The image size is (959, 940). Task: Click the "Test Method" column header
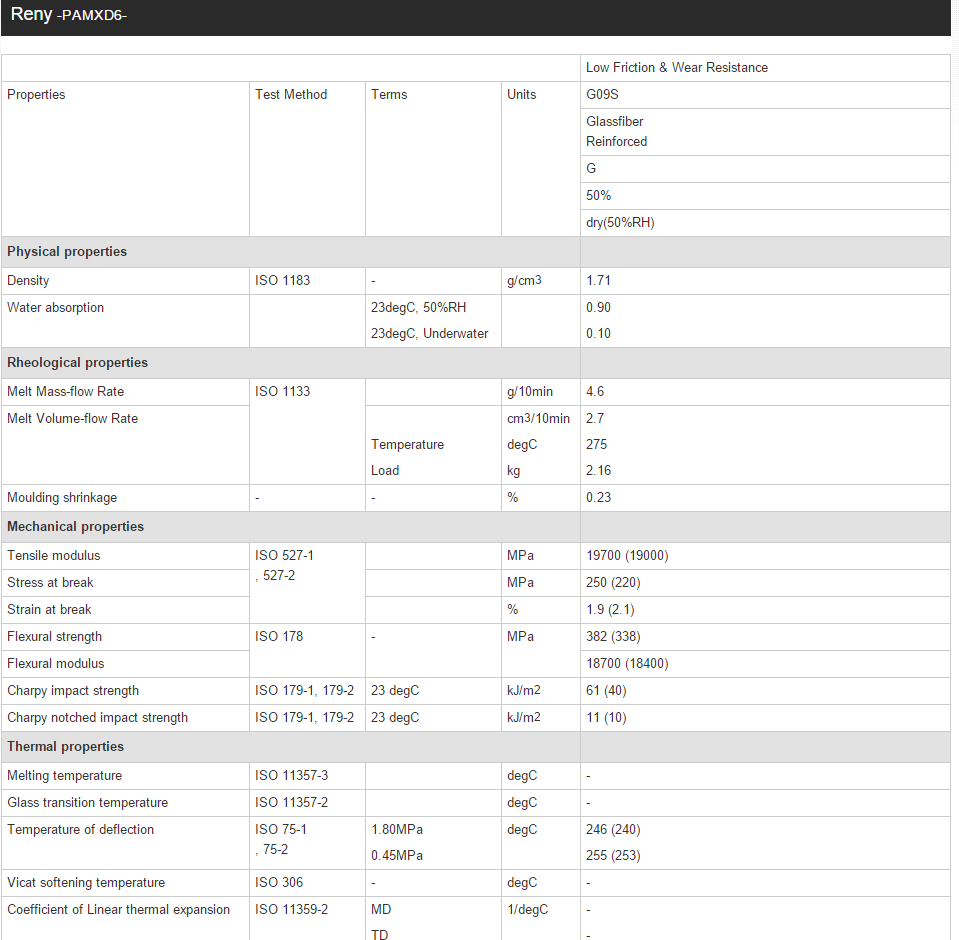(291, 94)
